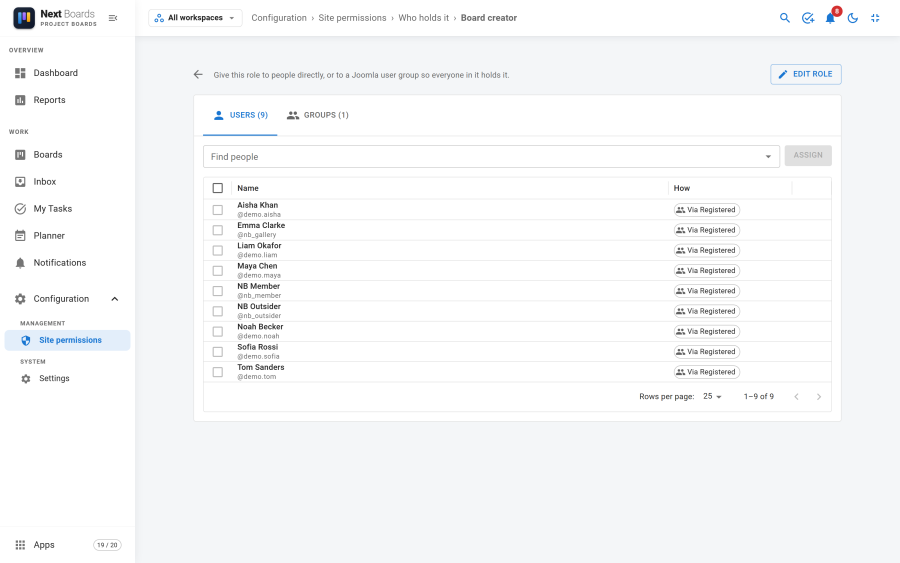Click the 1–9 of 9 pagination text
Viewport: 900px width, 563px height.
(x=759, y=397)
